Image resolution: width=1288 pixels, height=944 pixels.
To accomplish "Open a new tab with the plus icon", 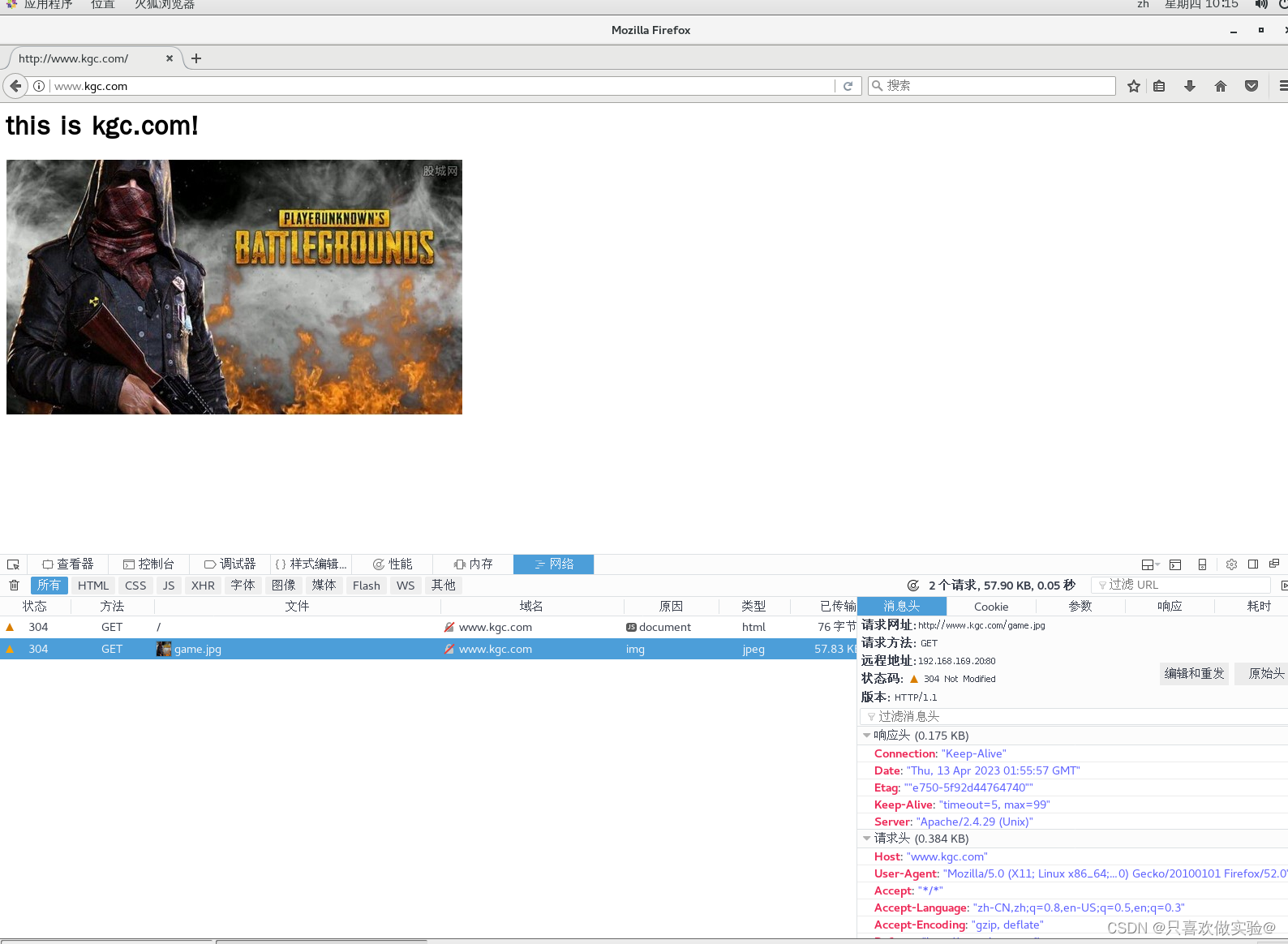I will (196, 58).
